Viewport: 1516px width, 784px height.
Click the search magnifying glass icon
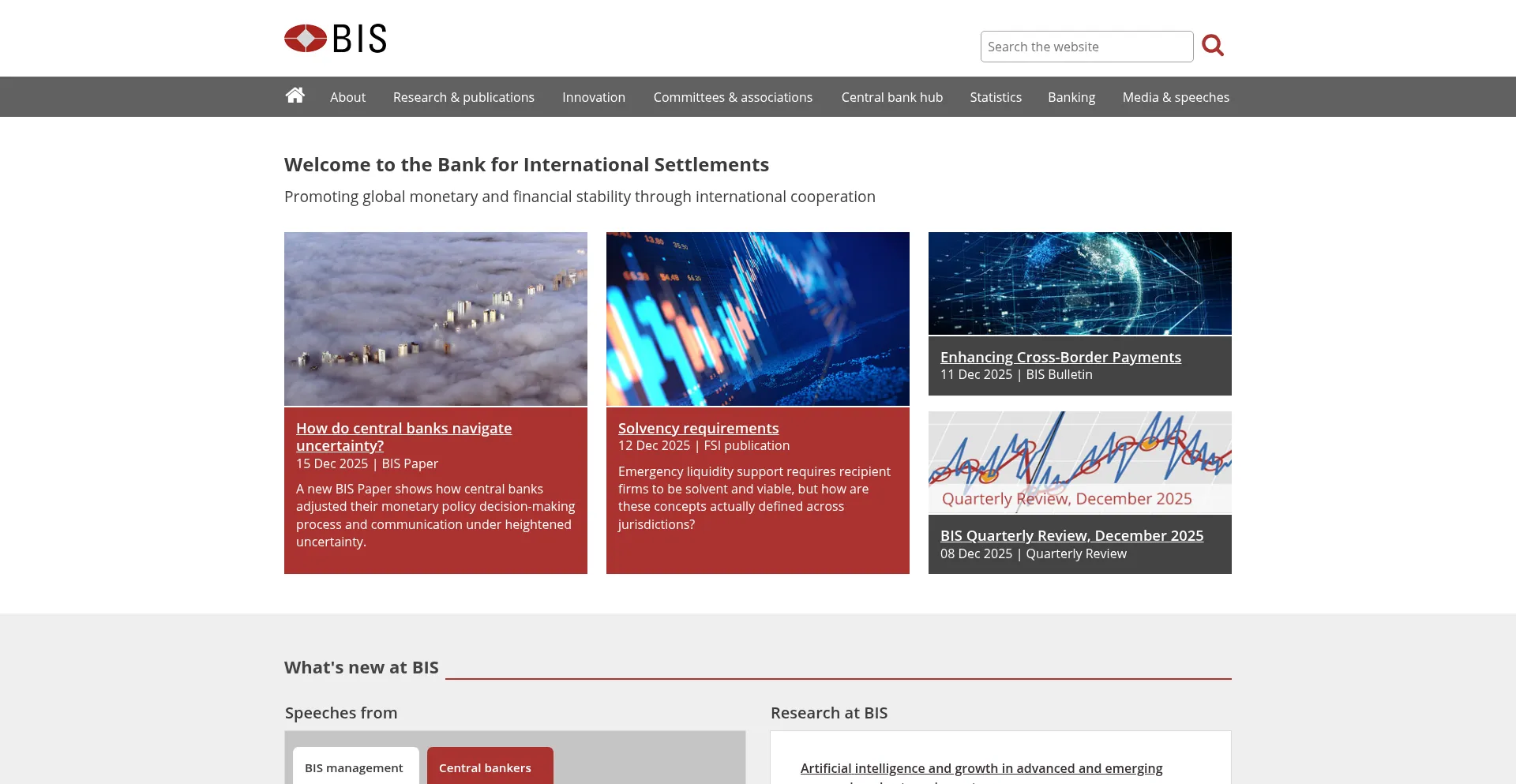[x=1213, y=45]
